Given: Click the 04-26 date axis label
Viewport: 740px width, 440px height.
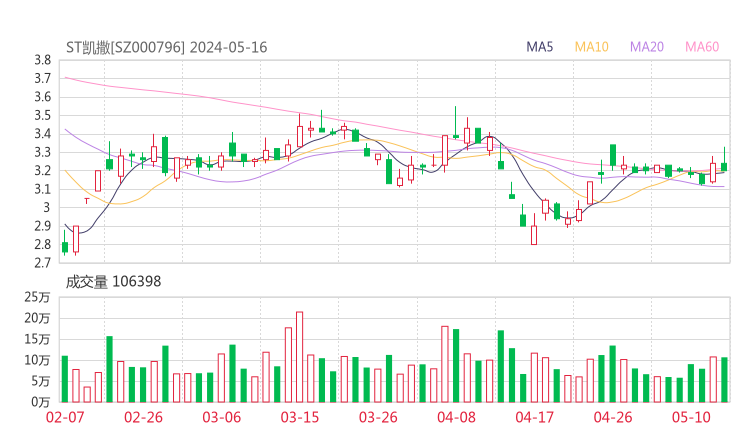Looking at the screenshot, I should [613, 417].
